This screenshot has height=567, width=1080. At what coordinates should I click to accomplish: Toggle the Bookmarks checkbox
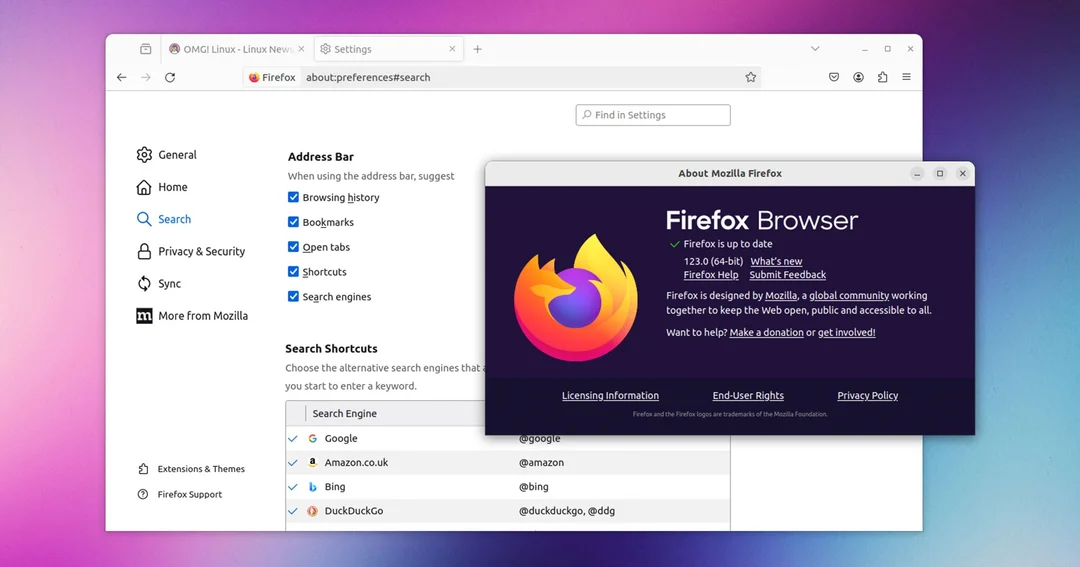click(x=293, y=222)
